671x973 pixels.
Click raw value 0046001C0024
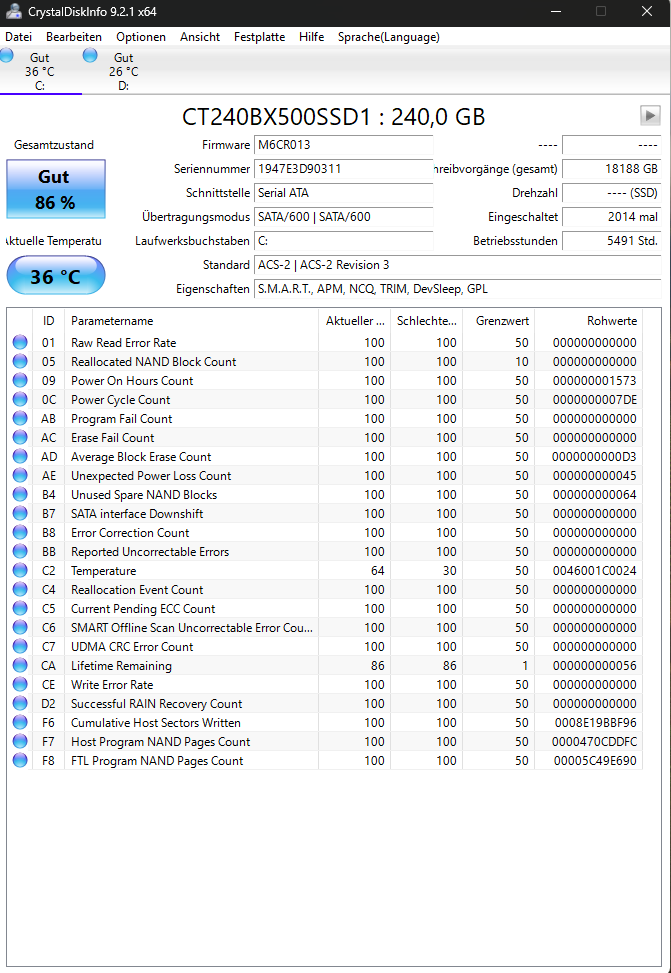point(595,571)
